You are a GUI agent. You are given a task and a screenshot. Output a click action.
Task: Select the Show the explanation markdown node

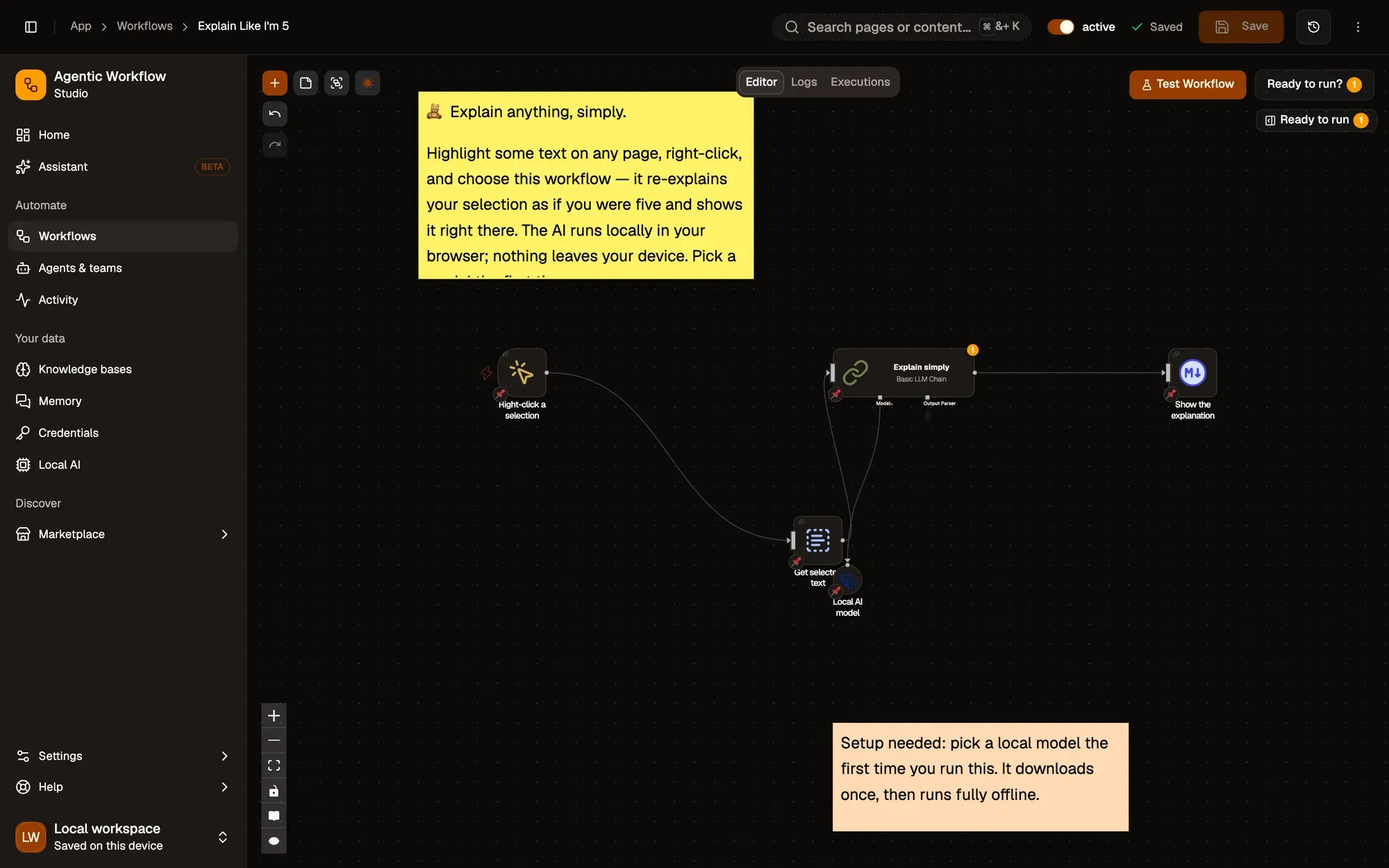[1192, 373]
